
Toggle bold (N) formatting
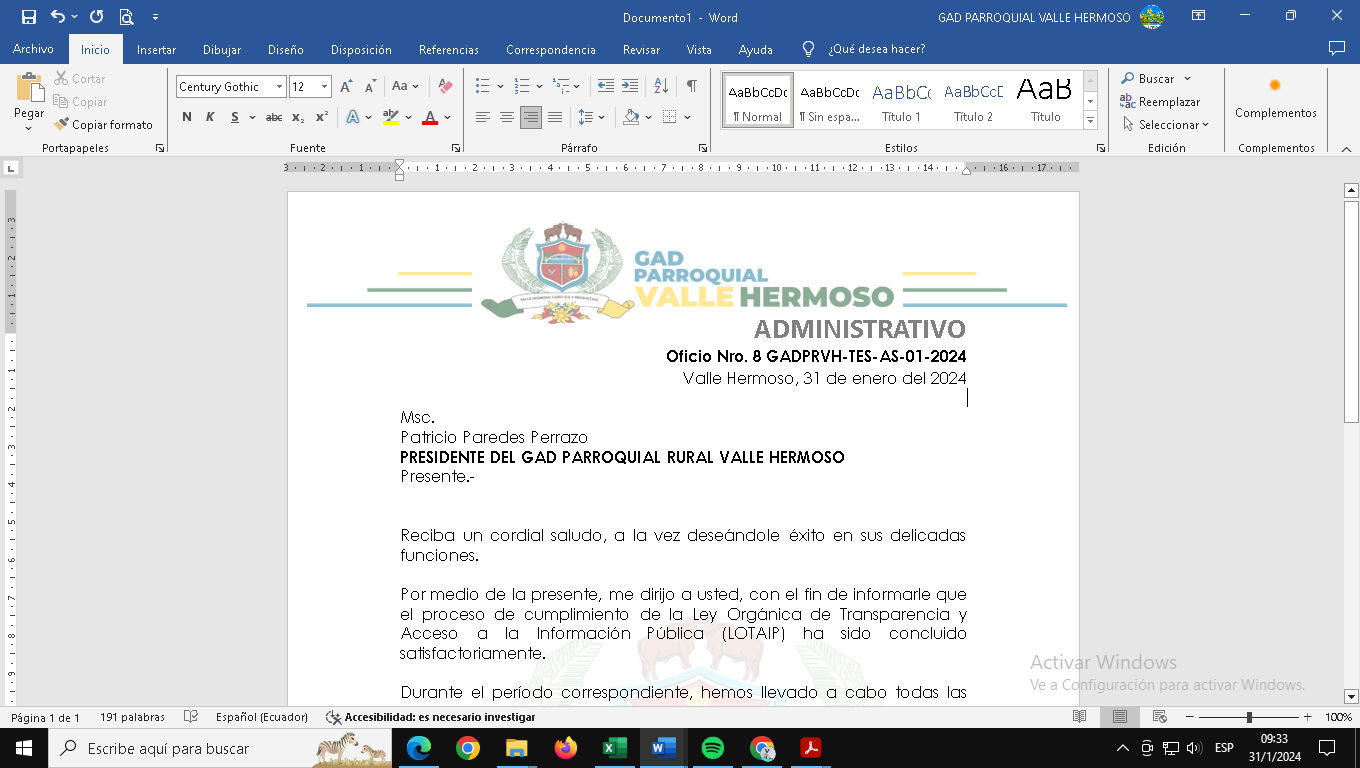(187, 117)
